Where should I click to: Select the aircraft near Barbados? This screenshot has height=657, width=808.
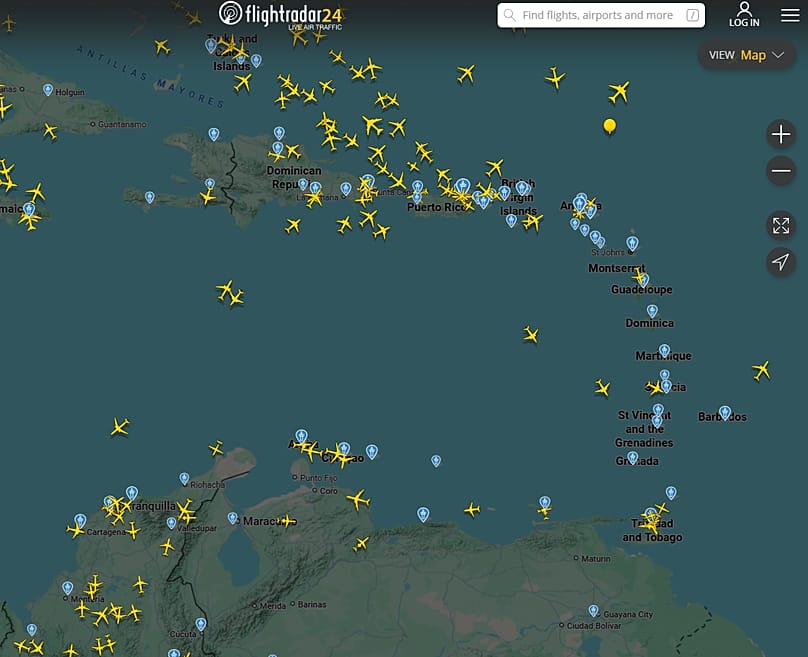[761, 371]
